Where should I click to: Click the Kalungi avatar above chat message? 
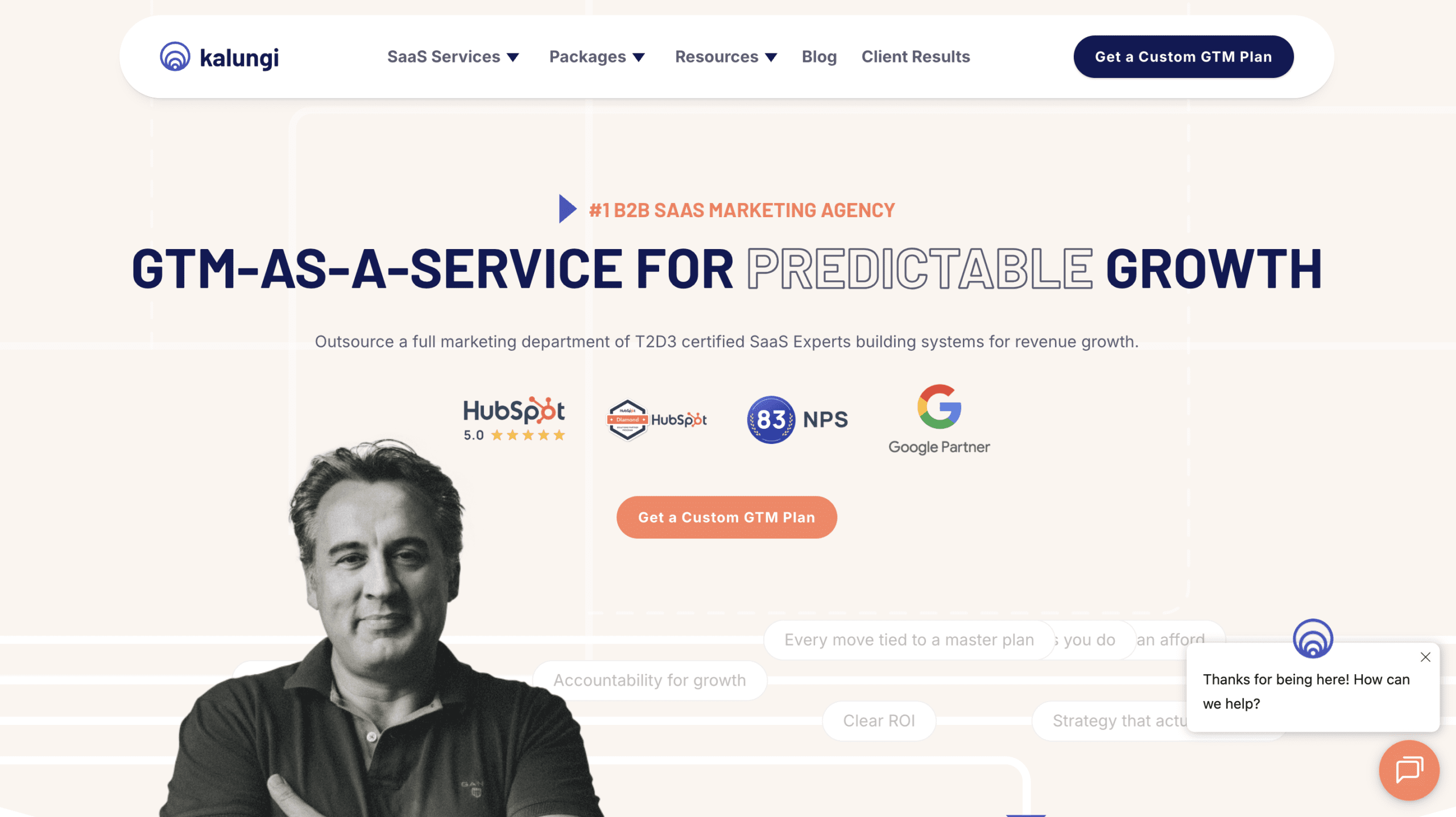point(1313,638)
